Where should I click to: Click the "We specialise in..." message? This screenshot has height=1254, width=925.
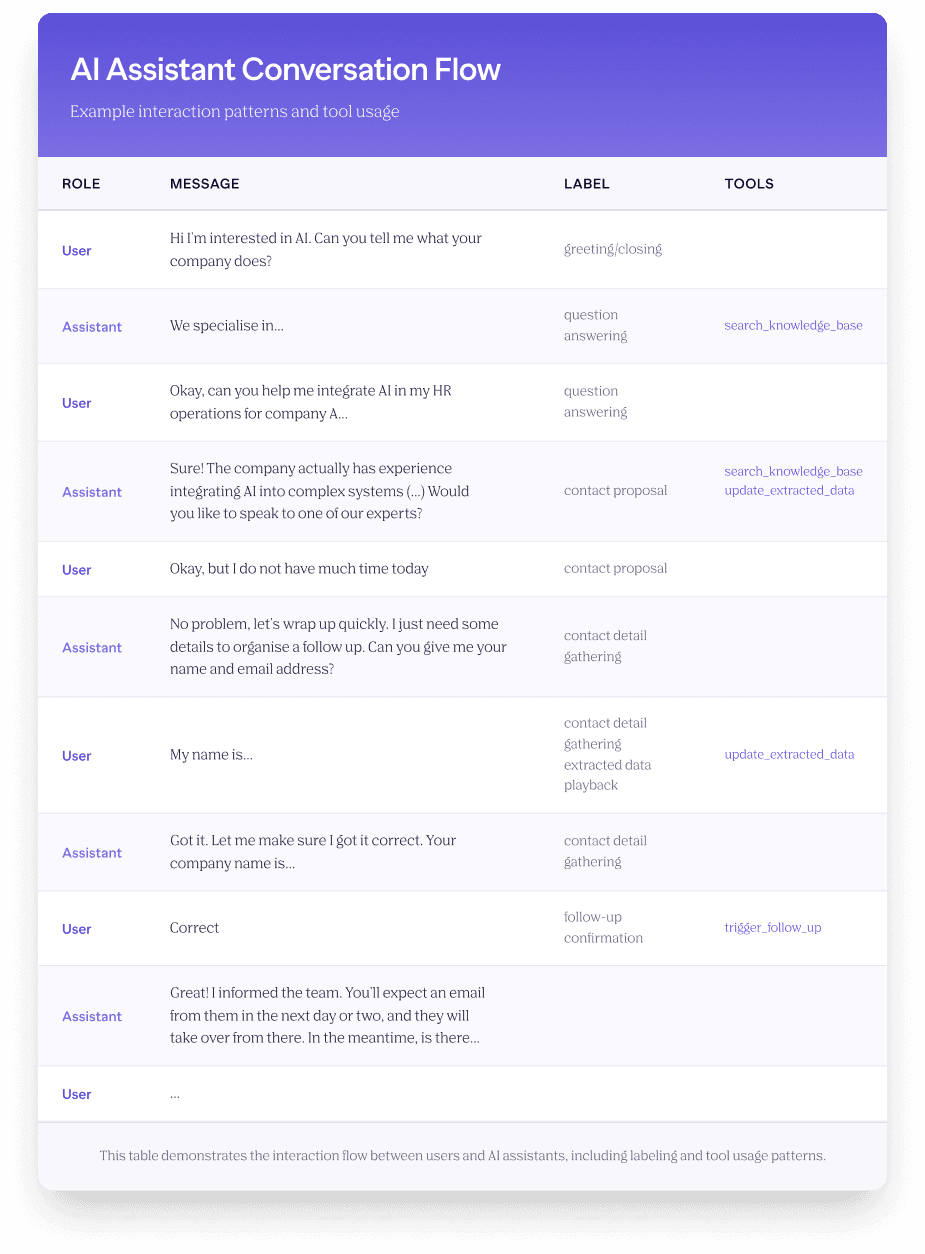click(x=226, y=326)
